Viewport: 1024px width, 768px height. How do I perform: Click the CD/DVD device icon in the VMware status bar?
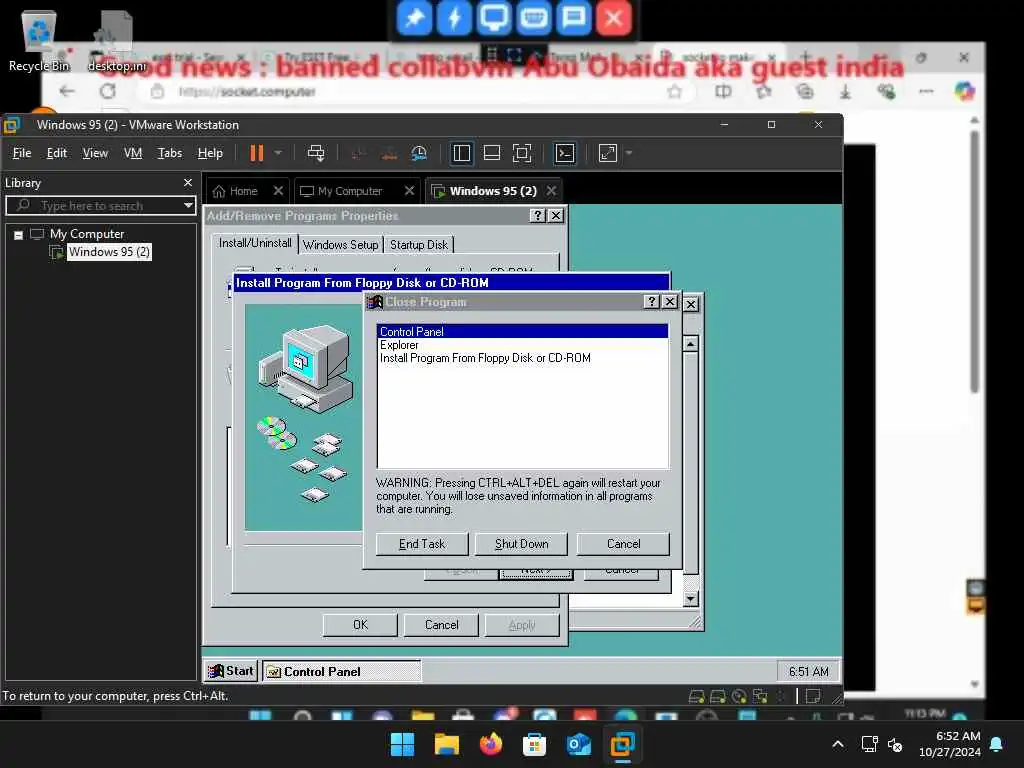[x=739, y=697]
